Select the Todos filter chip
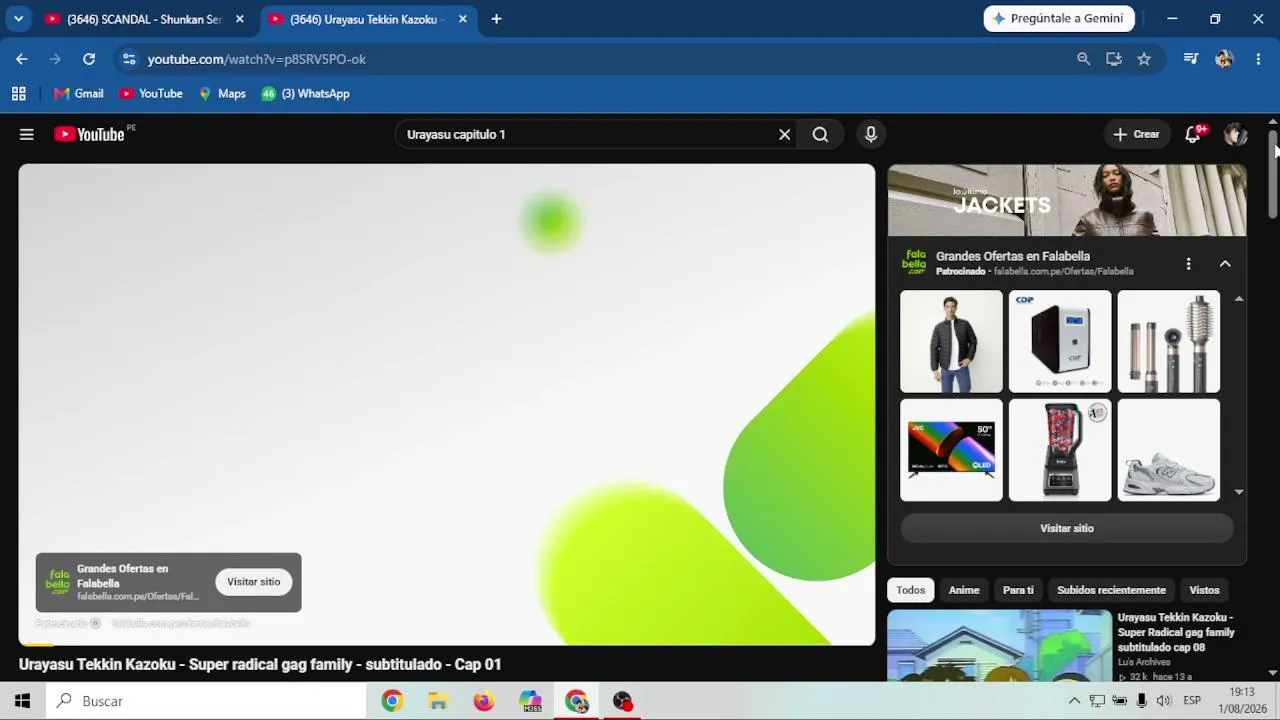 pos(911,590)
